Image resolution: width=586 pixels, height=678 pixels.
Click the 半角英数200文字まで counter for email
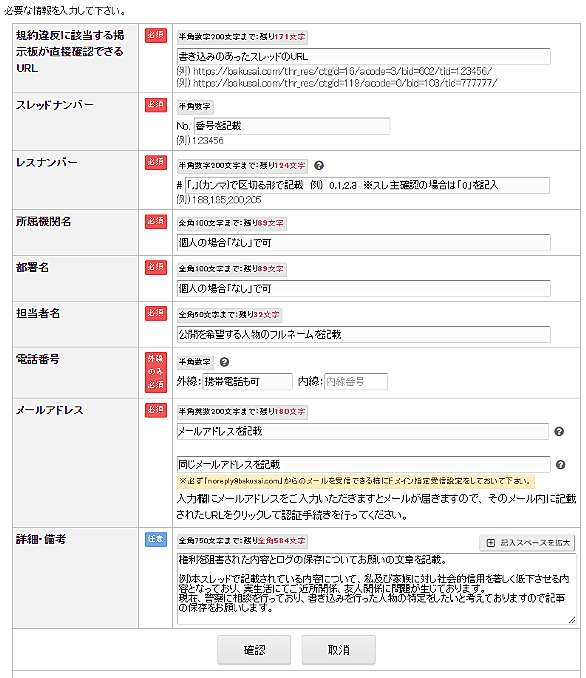point(242,412)
